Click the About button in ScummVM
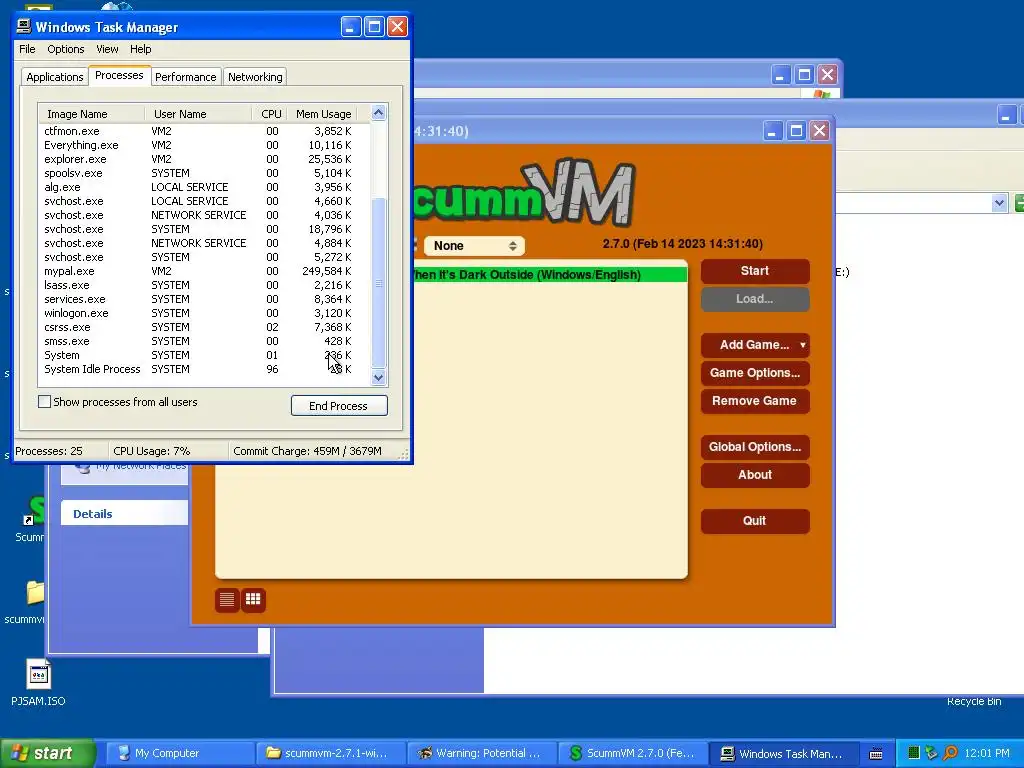 coord(755,475)
